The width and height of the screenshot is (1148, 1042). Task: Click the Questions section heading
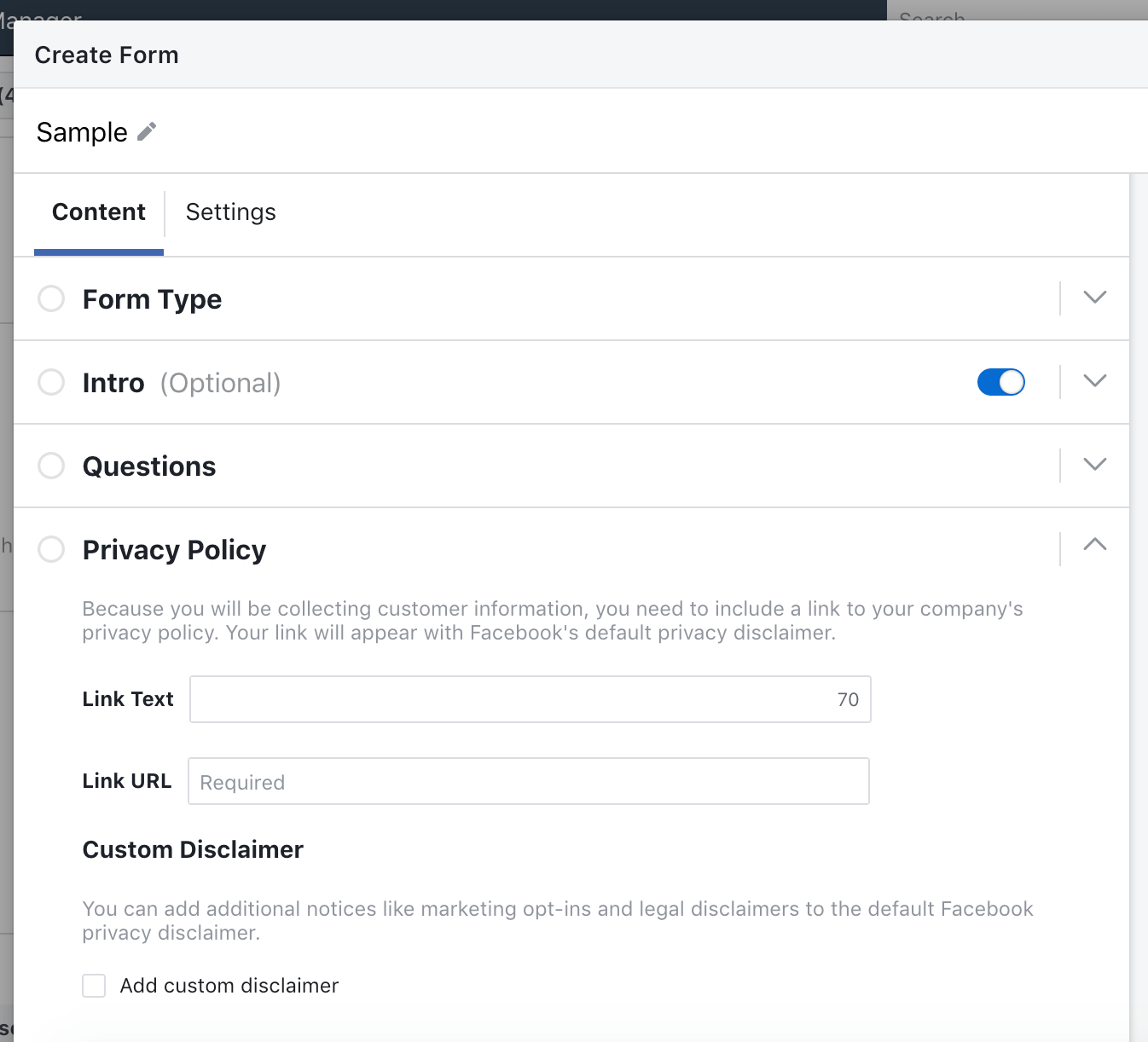click(149, 466)
